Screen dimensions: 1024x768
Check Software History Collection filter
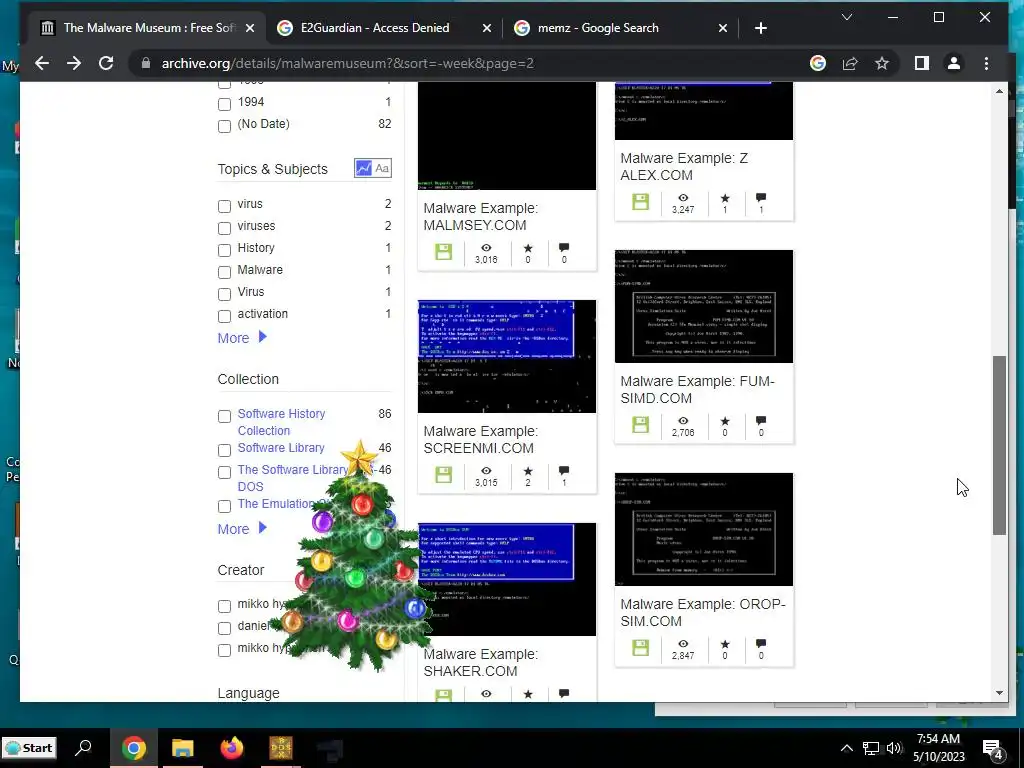(225, 416)
